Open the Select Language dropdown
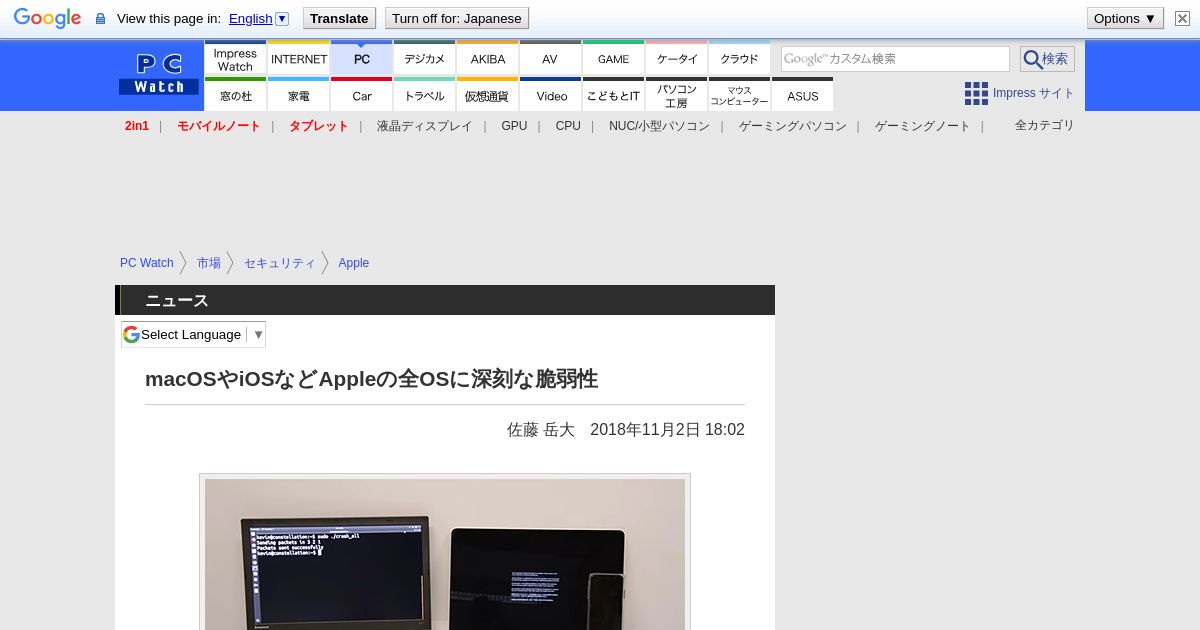This screenshot has height=630, width=1200. coord(194,334)
